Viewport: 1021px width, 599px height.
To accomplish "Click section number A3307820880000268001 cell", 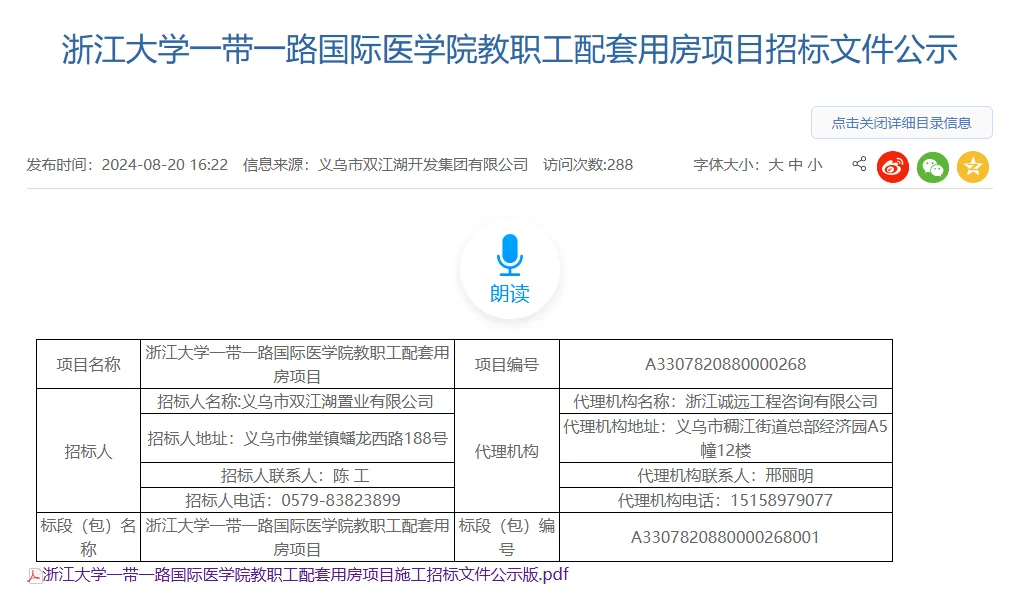I will click(725, 537).
